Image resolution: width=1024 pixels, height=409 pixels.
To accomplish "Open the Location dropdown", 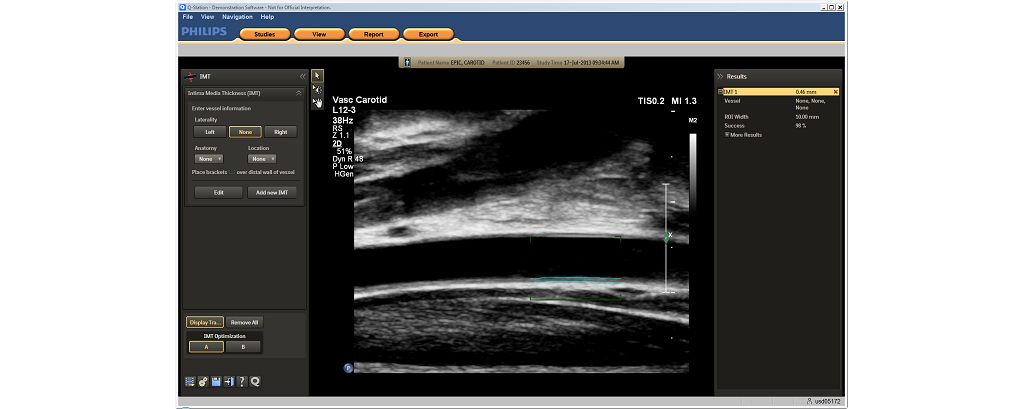I will pyautogui.click(x=262, y=159).
